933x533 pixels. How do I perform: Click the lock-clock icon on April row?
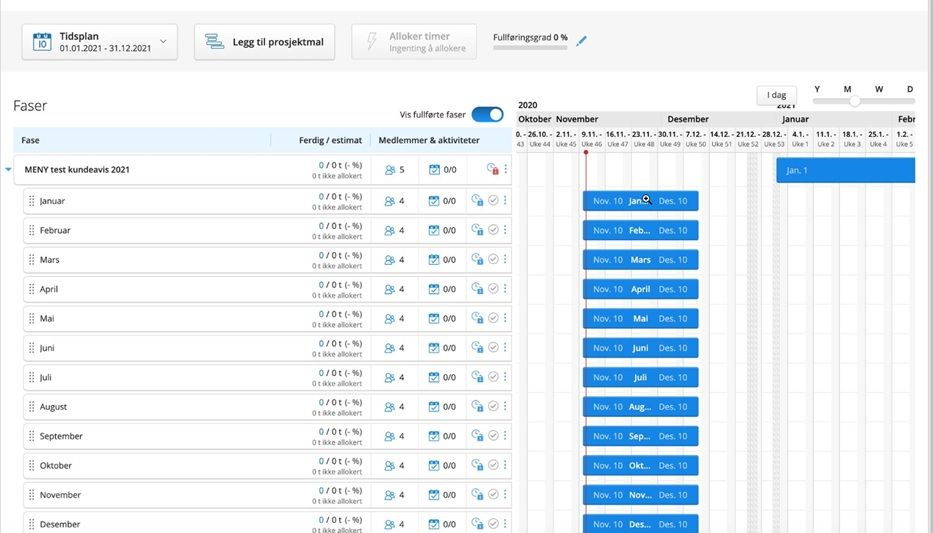tap(477, 289)
